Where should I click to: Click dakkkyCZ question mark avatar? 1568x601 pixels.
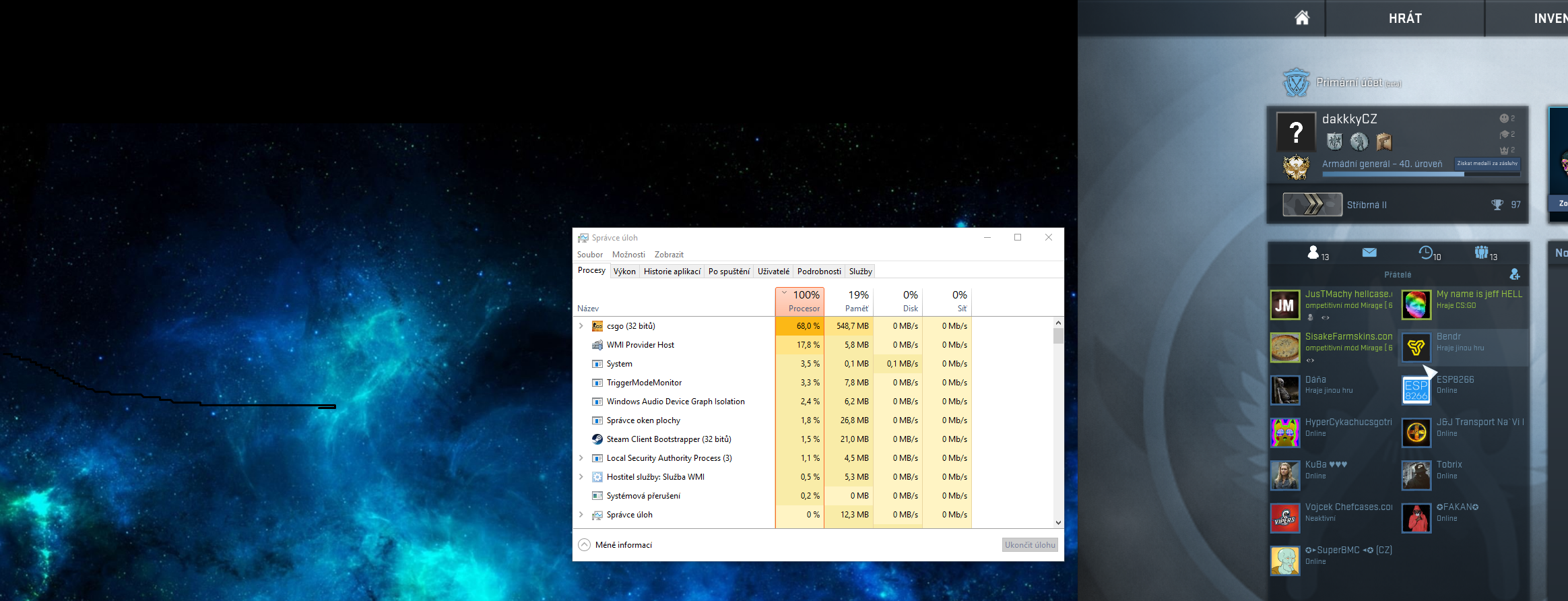[1296, 132]
